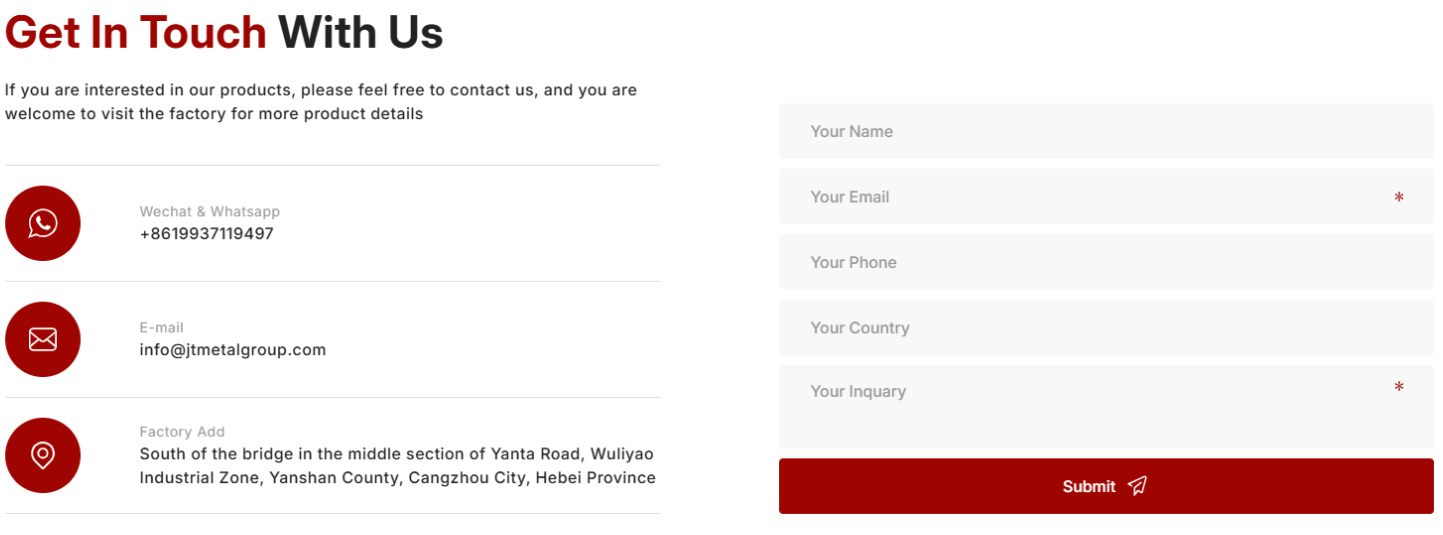Click the Wechat & Whatsapp label
Screen dimensions: 1443x535
(210, 212)
